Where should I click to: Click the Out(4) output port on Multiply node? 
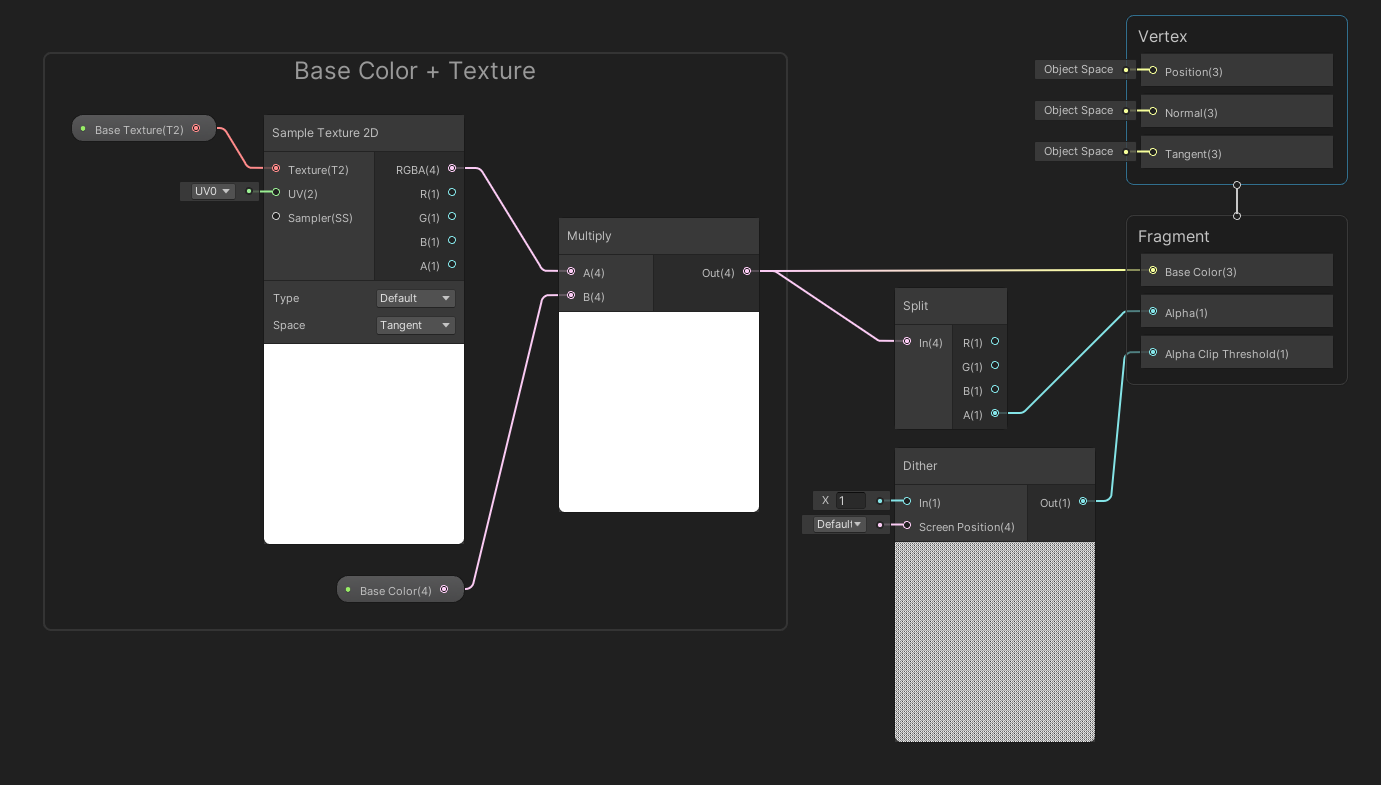(747, 271)
